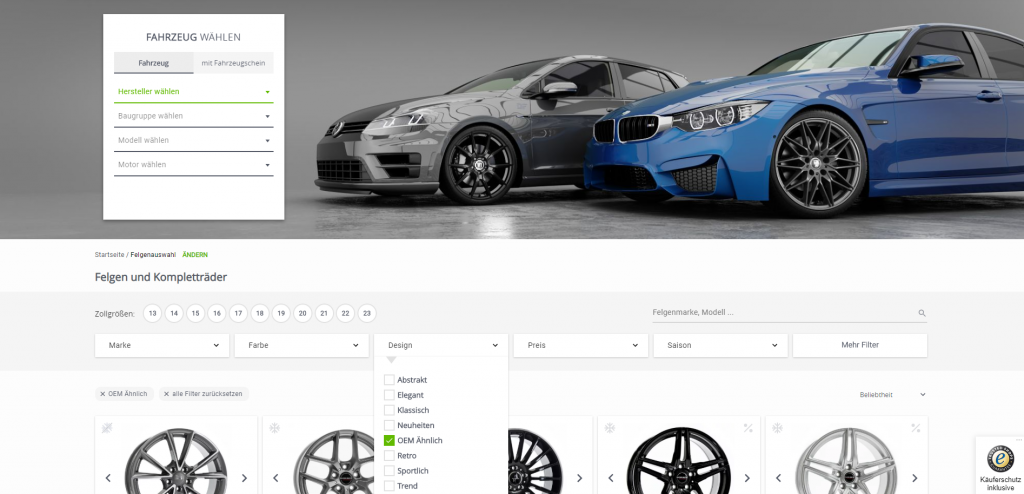The image size is (1024, 494).
Task: Show previous image of silver wheel card
Action: [778, 478]
